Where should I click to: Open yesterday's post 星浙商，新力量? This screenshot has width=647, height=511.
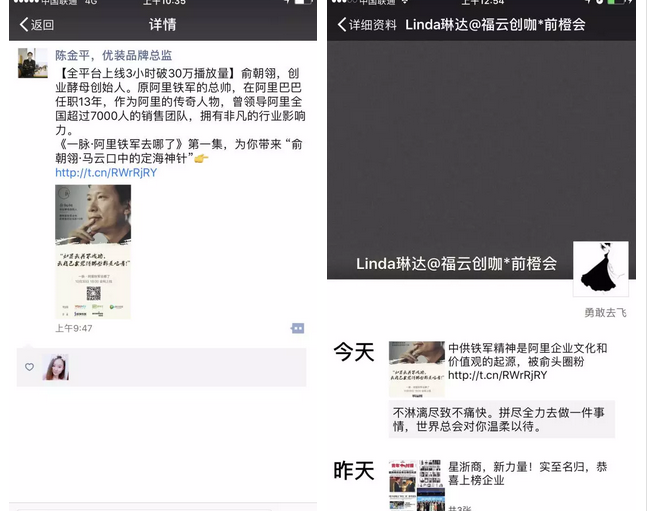pos(527,473)
